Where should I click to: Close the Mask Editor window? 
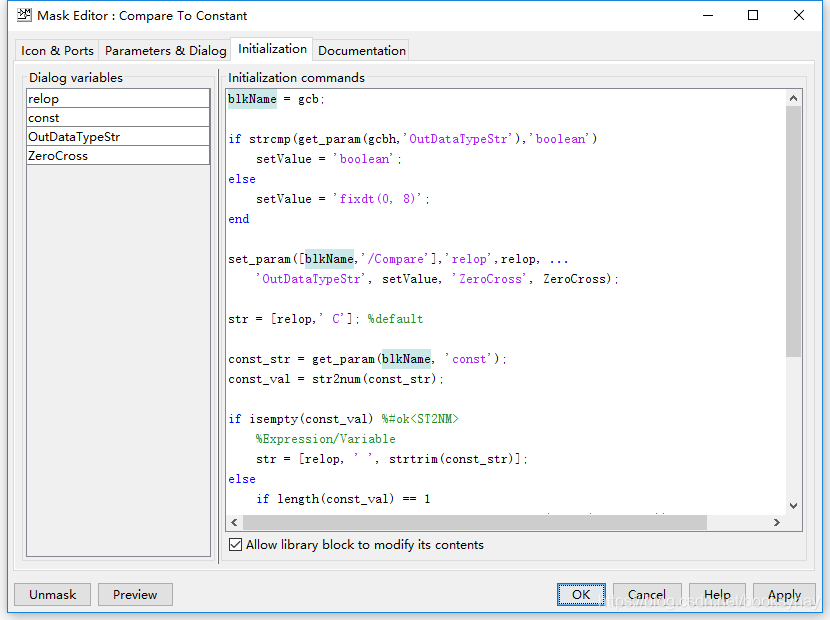(x=799, y=15)
